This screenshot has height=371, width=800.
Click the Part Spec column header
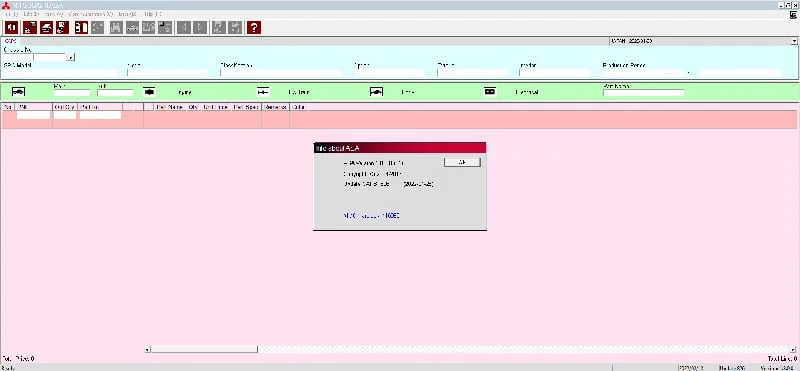click(246, 107)
